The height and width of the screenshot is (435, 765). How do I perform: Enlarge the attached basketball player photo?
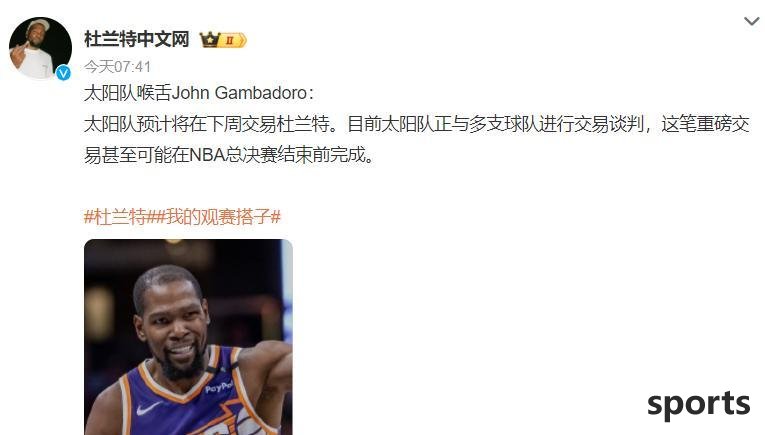coord(188,337)
